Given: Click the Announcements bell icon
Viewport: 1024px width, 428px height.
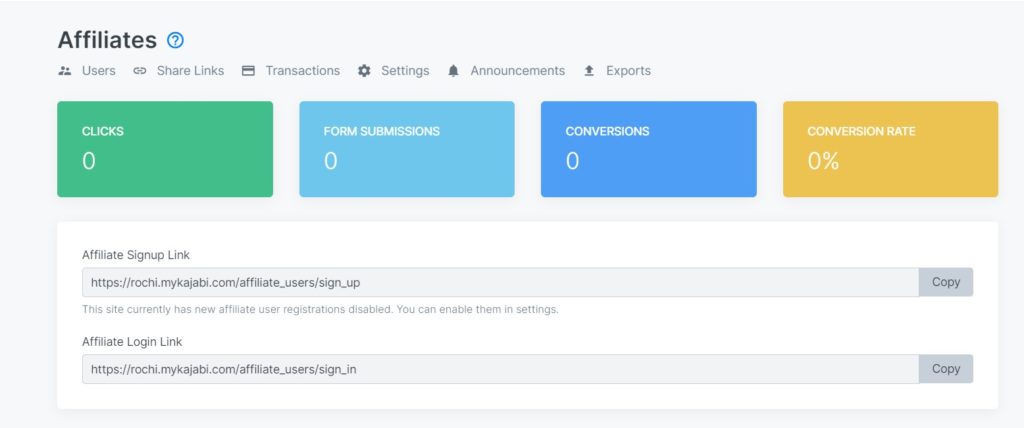Looking at the screenshot, I should [x=454, y=71].
